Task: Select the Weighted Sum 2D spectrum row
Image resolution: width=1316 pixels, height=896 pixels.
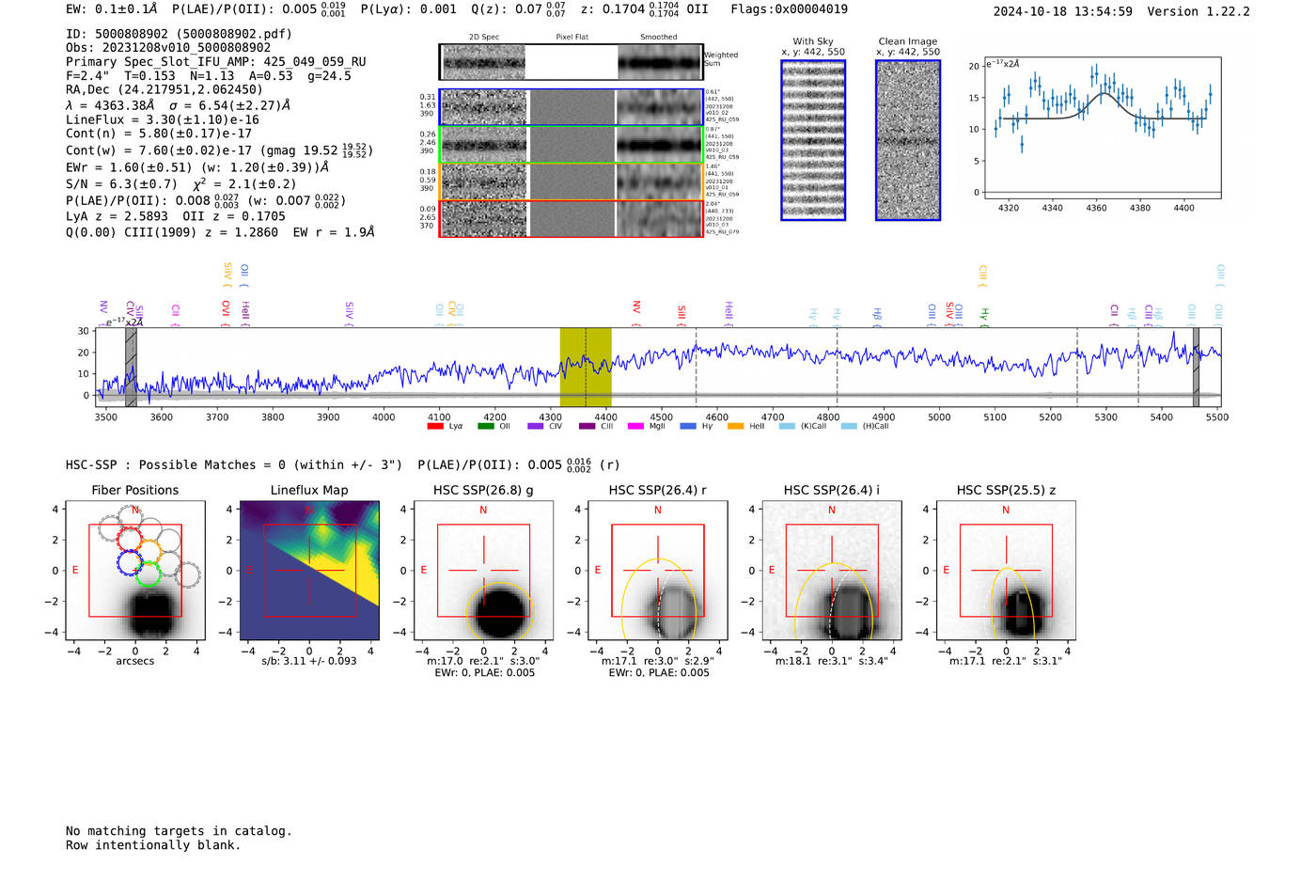Action: click(x=571, y=62)
